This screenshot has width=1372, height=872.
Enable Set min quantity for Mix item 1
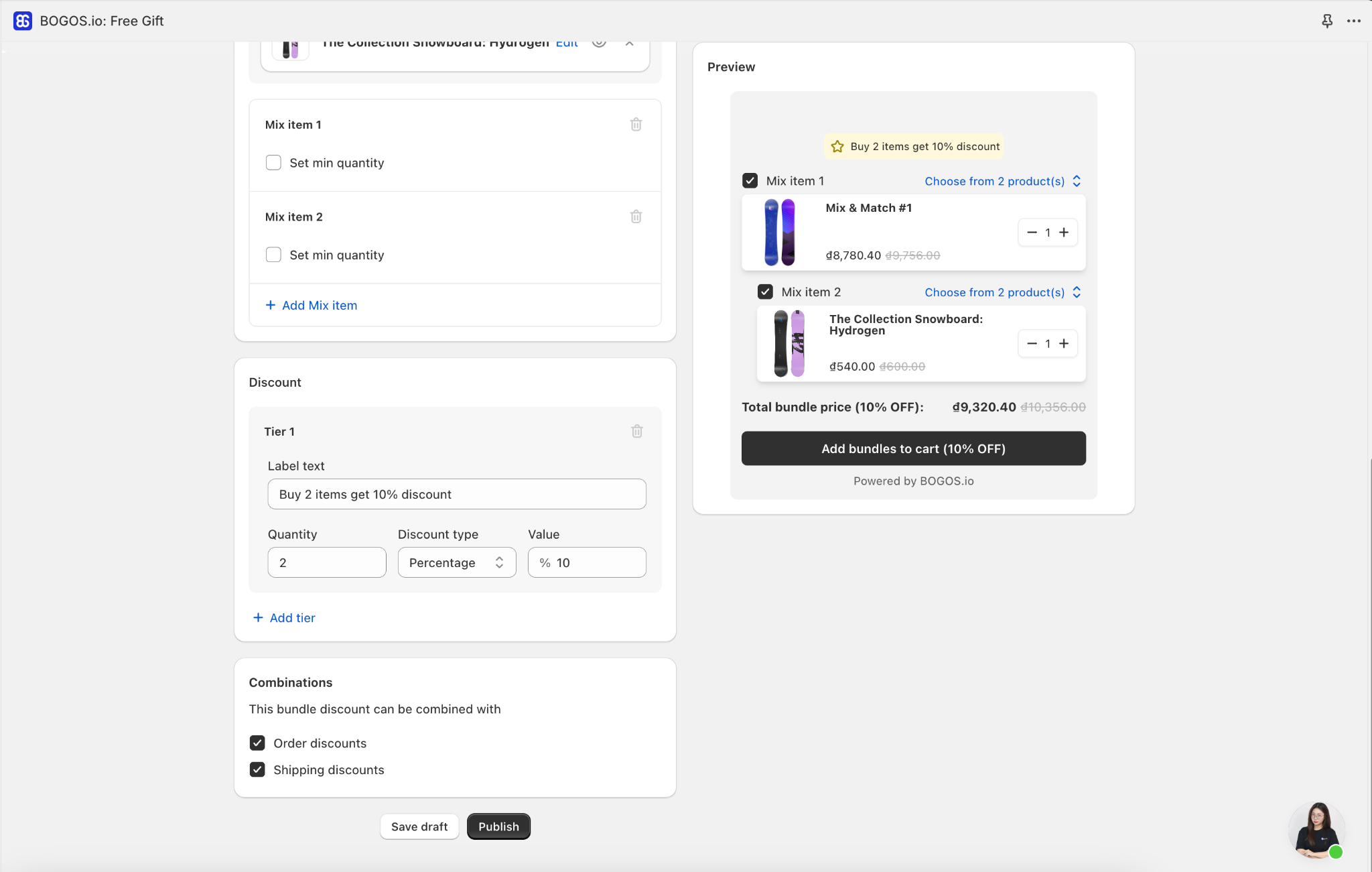273,163
